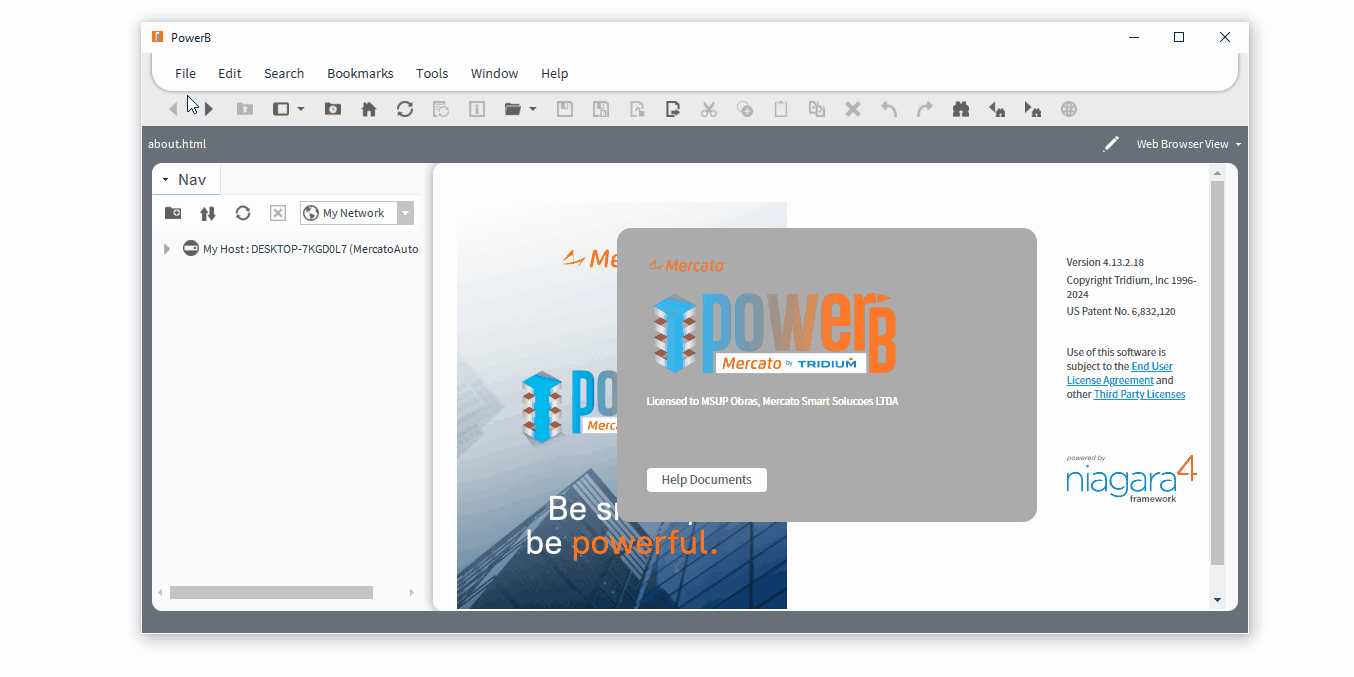
Task: Collapse the Nav panel header arrow
Action: point(165,180)
